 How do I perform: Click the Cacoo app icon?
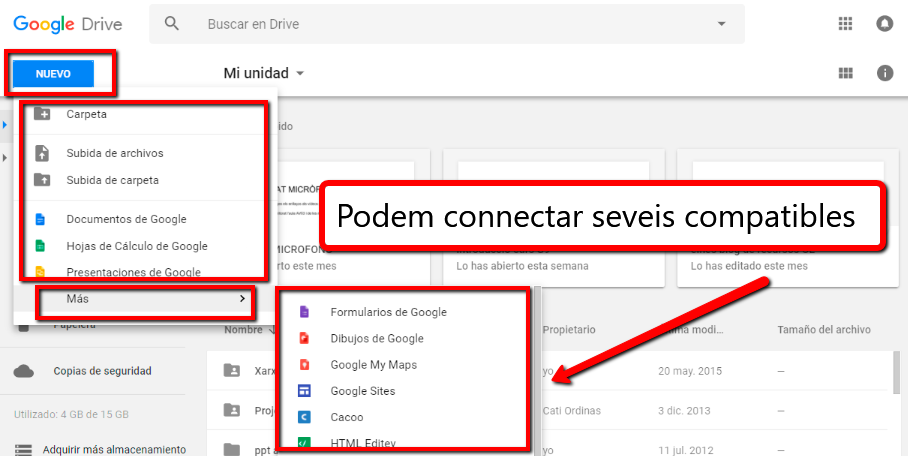[x=304, y=417]
